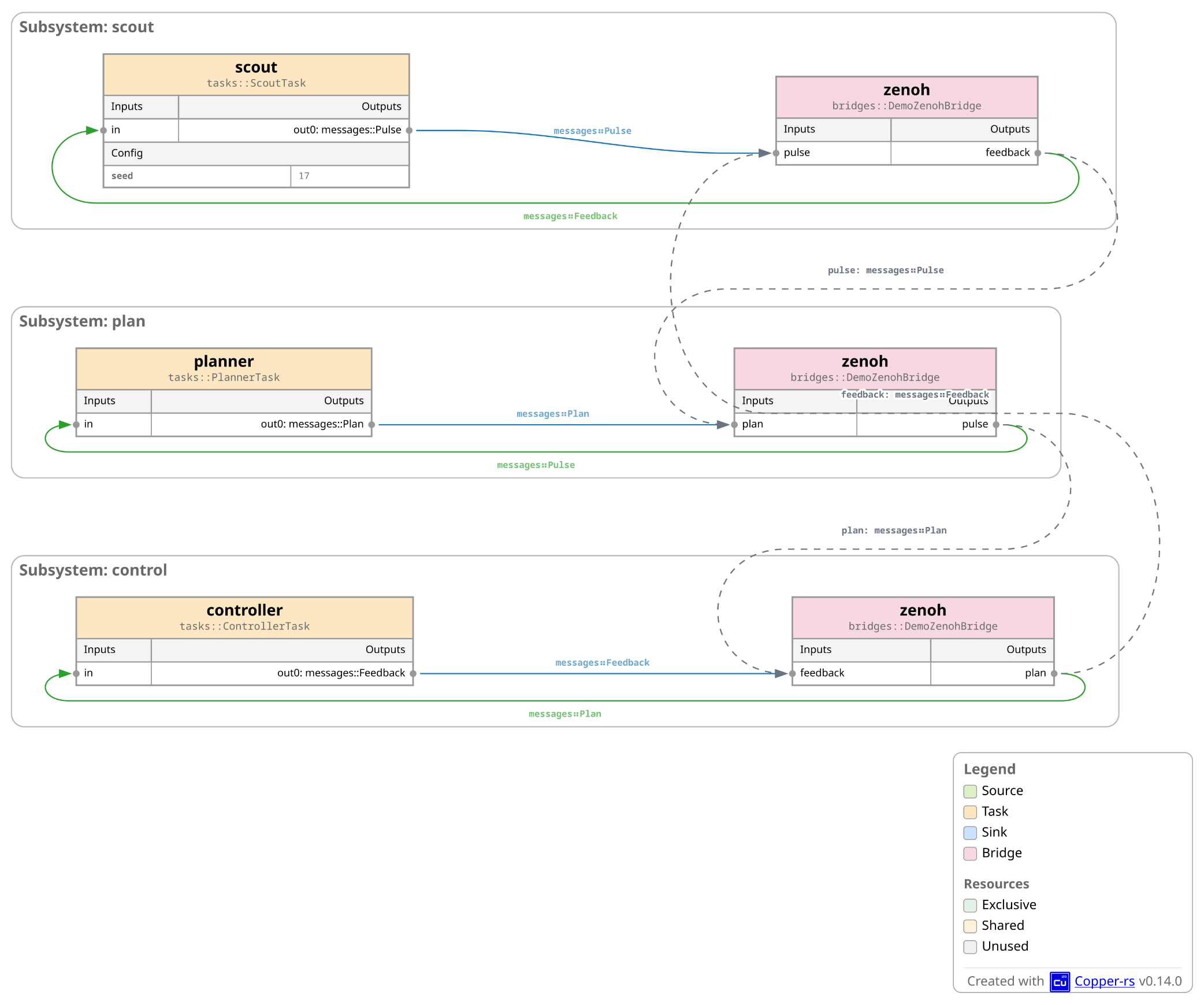Viewport: 1204px width, 1005px height.
Task: Click the seed config value 17
Action: pos(304,176)
